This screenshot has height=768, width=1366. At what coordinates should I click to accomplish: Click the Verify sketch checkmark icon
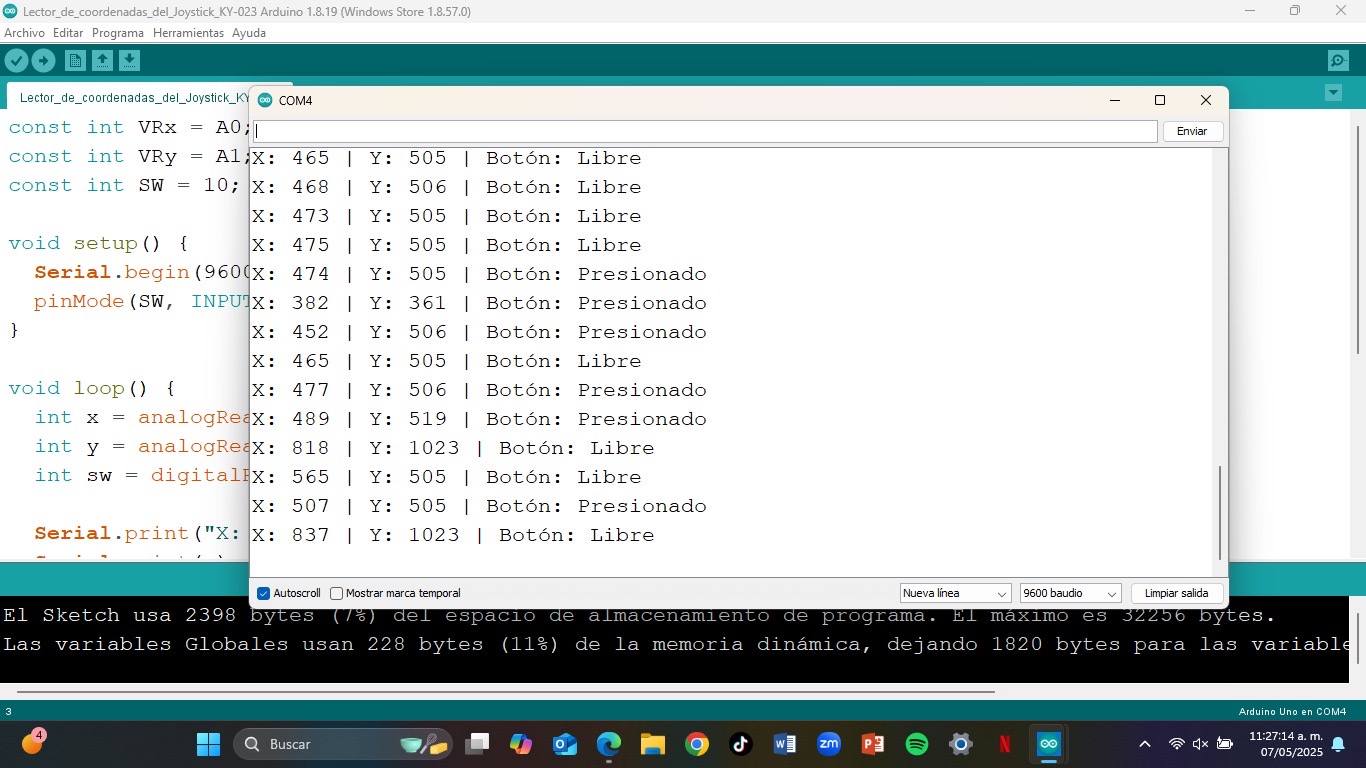(16, 61)
